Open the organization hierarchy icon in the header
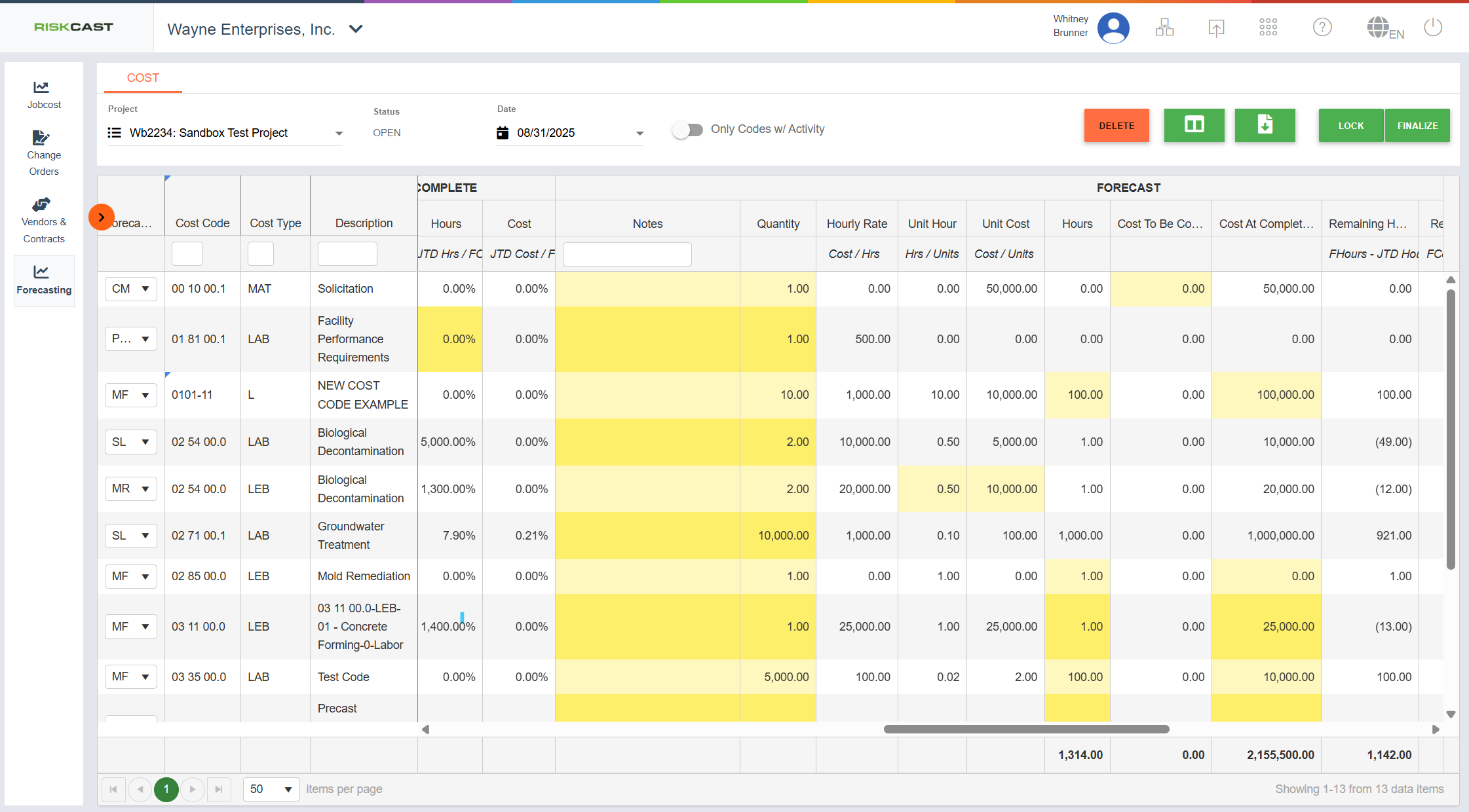 [x=1164, y=28]
